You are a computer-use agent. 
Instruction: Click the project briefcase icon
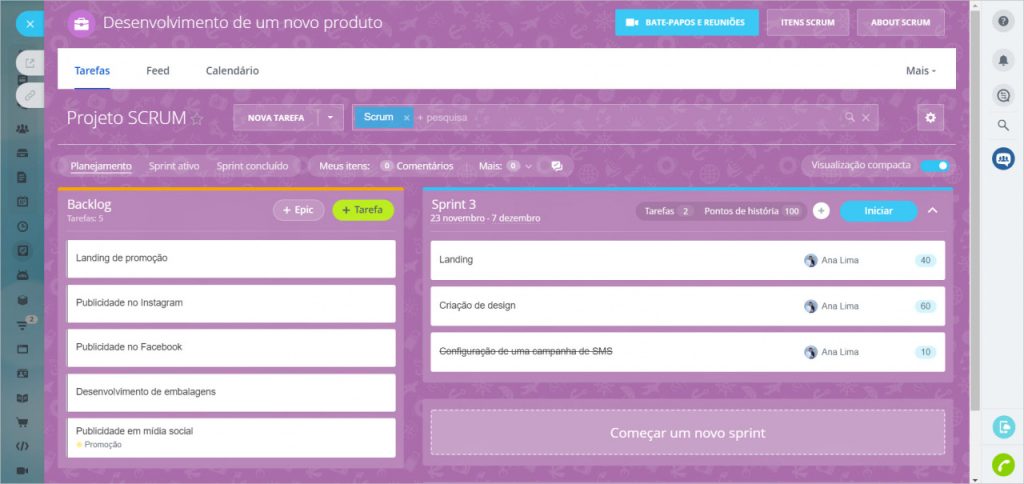point(82,24)
